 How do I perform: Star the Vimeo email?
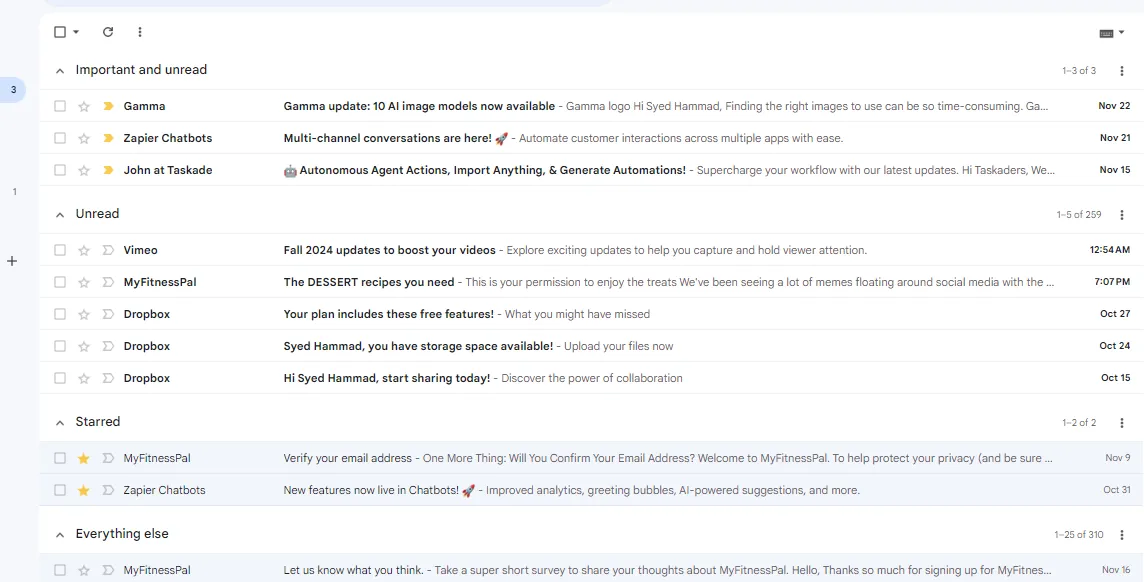pos(84,249)
